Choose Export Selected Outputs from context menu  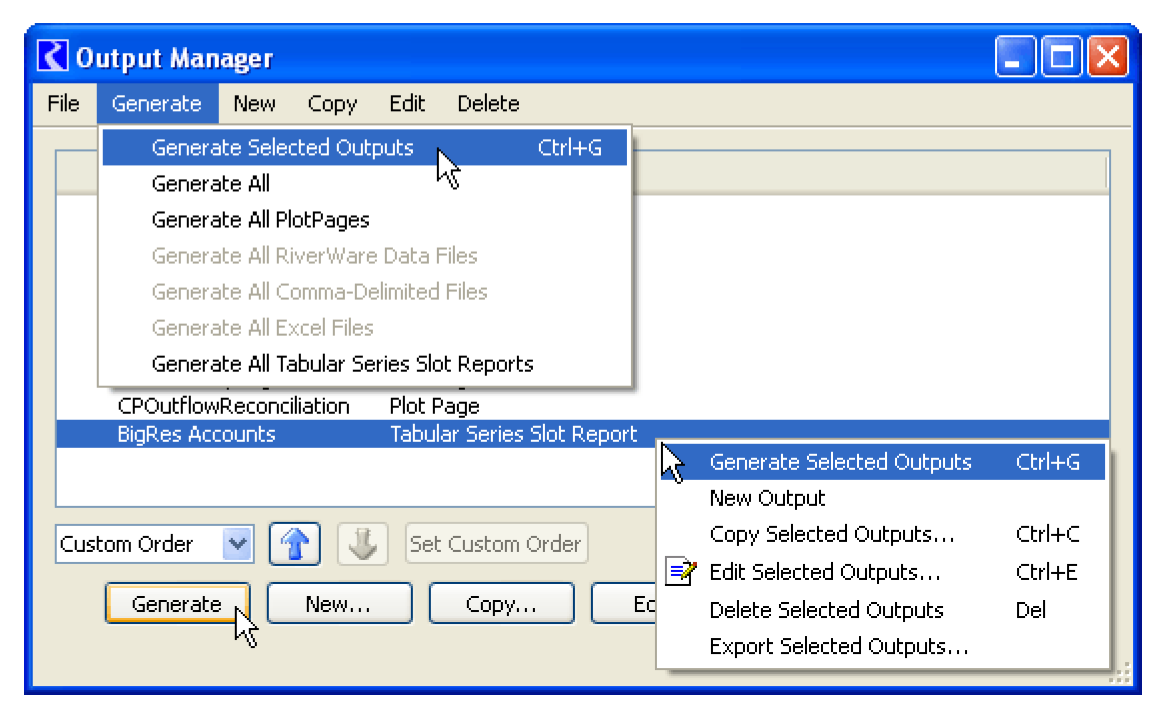tap(838, 646)
